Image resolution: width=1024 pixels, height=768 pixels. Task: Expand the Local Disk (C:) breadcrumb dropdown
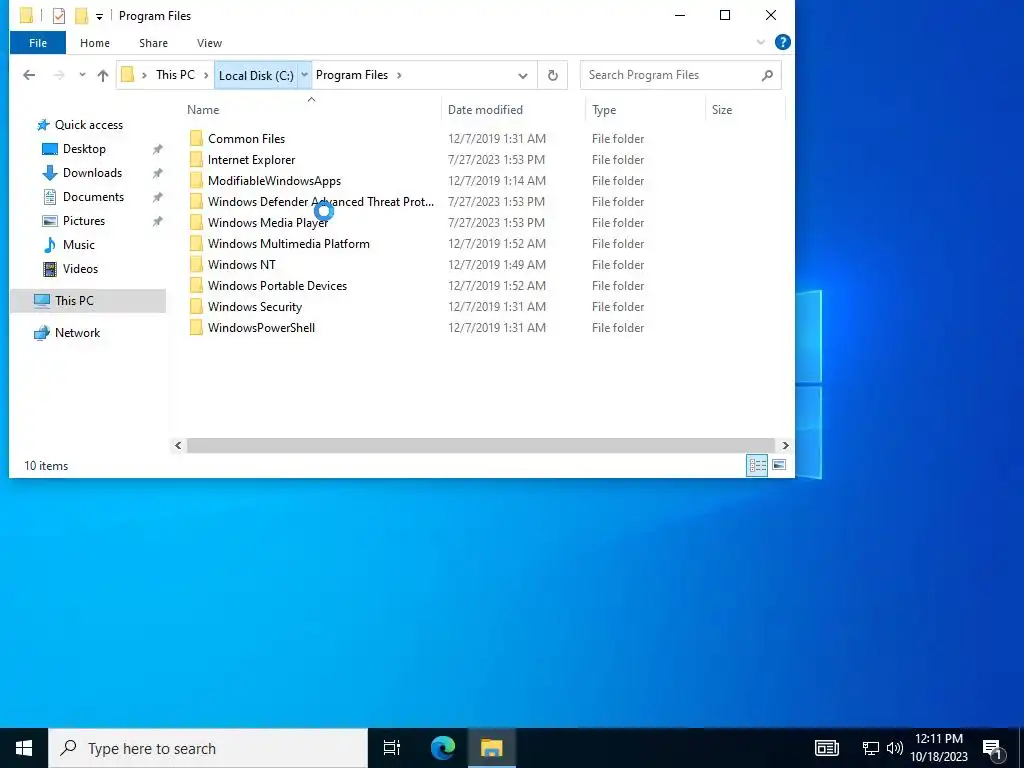[x=304, y=75]
